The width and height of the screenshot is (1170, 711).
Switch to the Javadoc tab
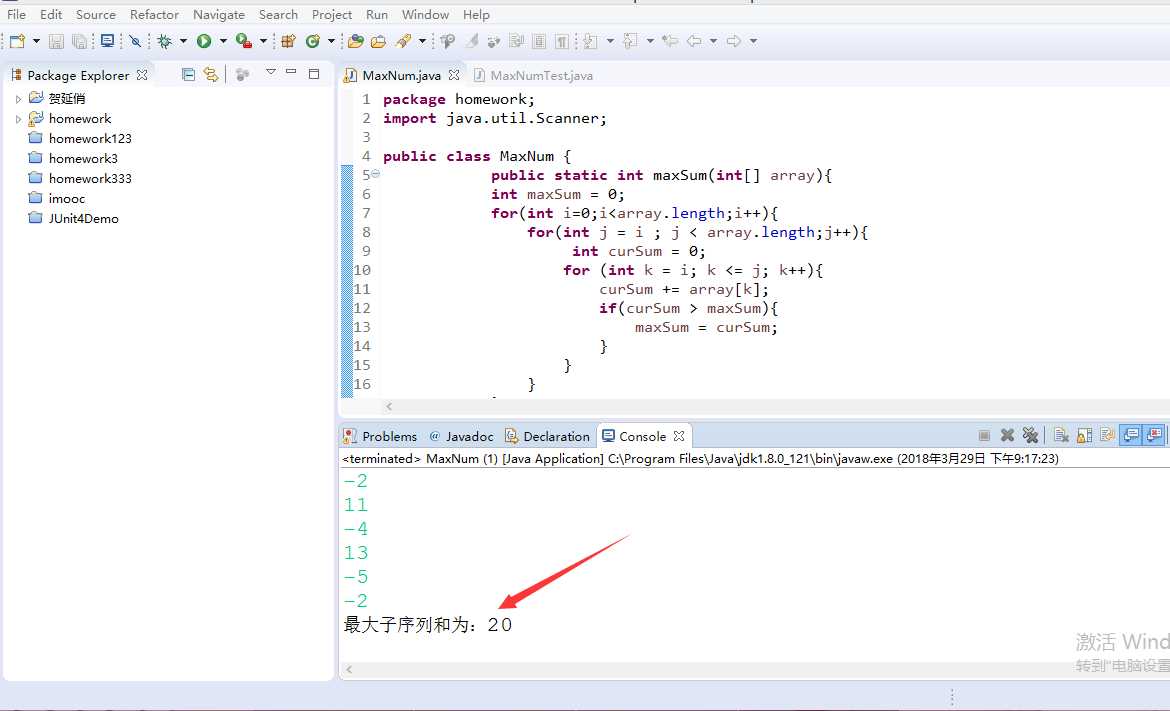(461, 436)
